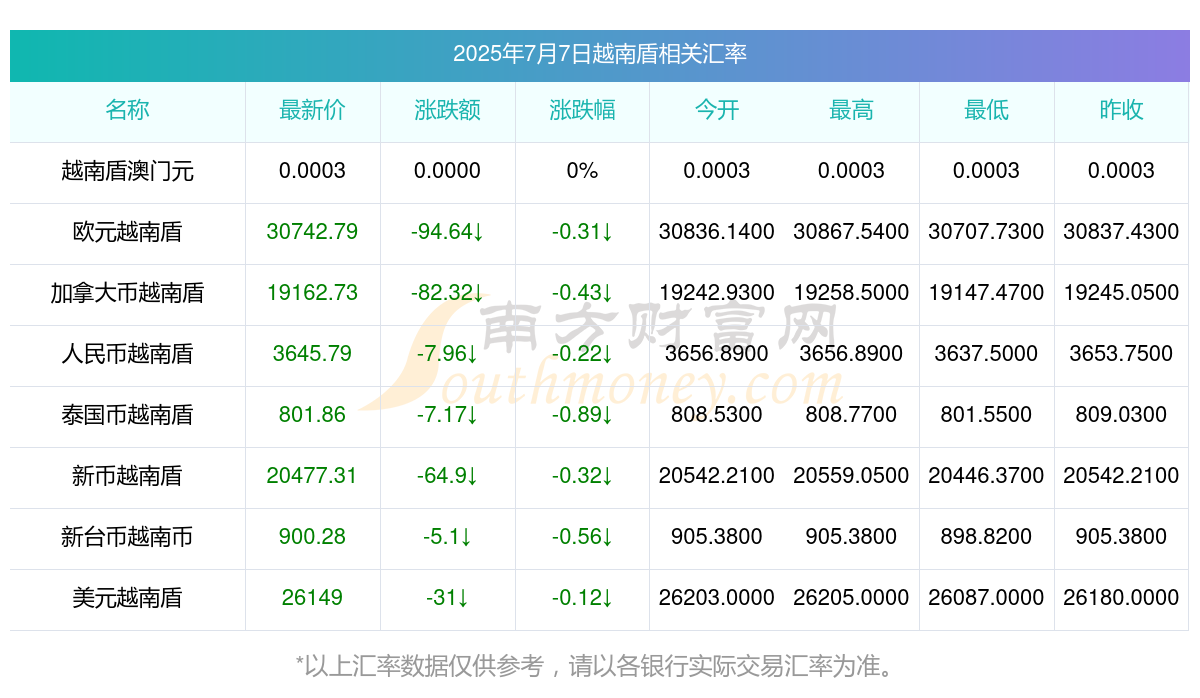The width and height of the screenshot is (1200, 698).
Task: Click previous close 809.0300
Action: (x=1121, y=415)
